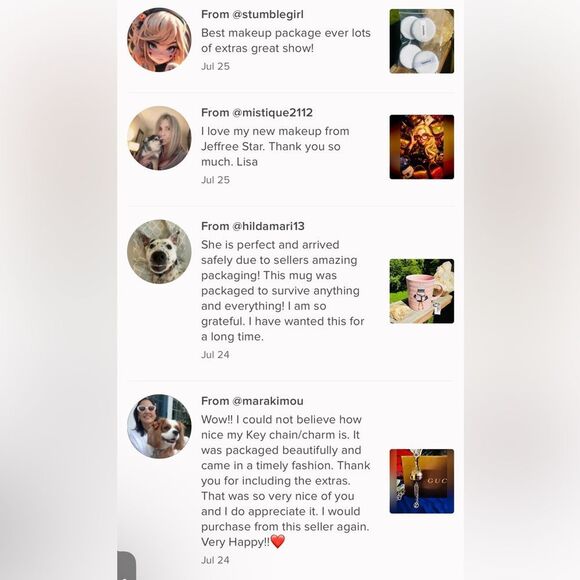Select the 'I love my new makeup' review text
This screenshot has width=580, height=580.
[x=275, y=146]
